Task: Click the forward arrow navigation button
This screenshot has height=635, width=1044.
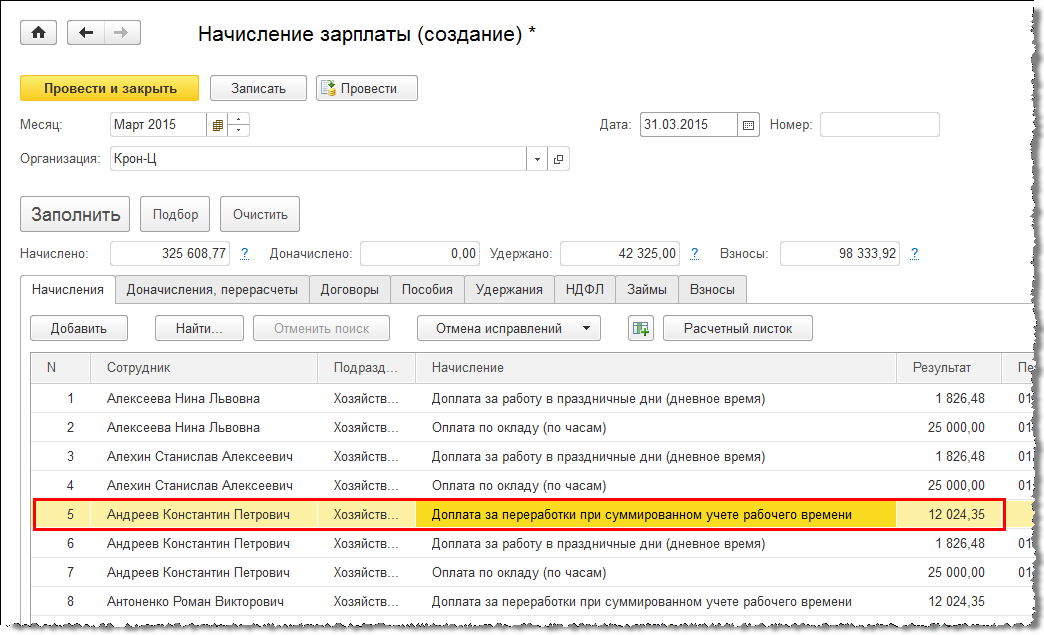Action: 122,33
